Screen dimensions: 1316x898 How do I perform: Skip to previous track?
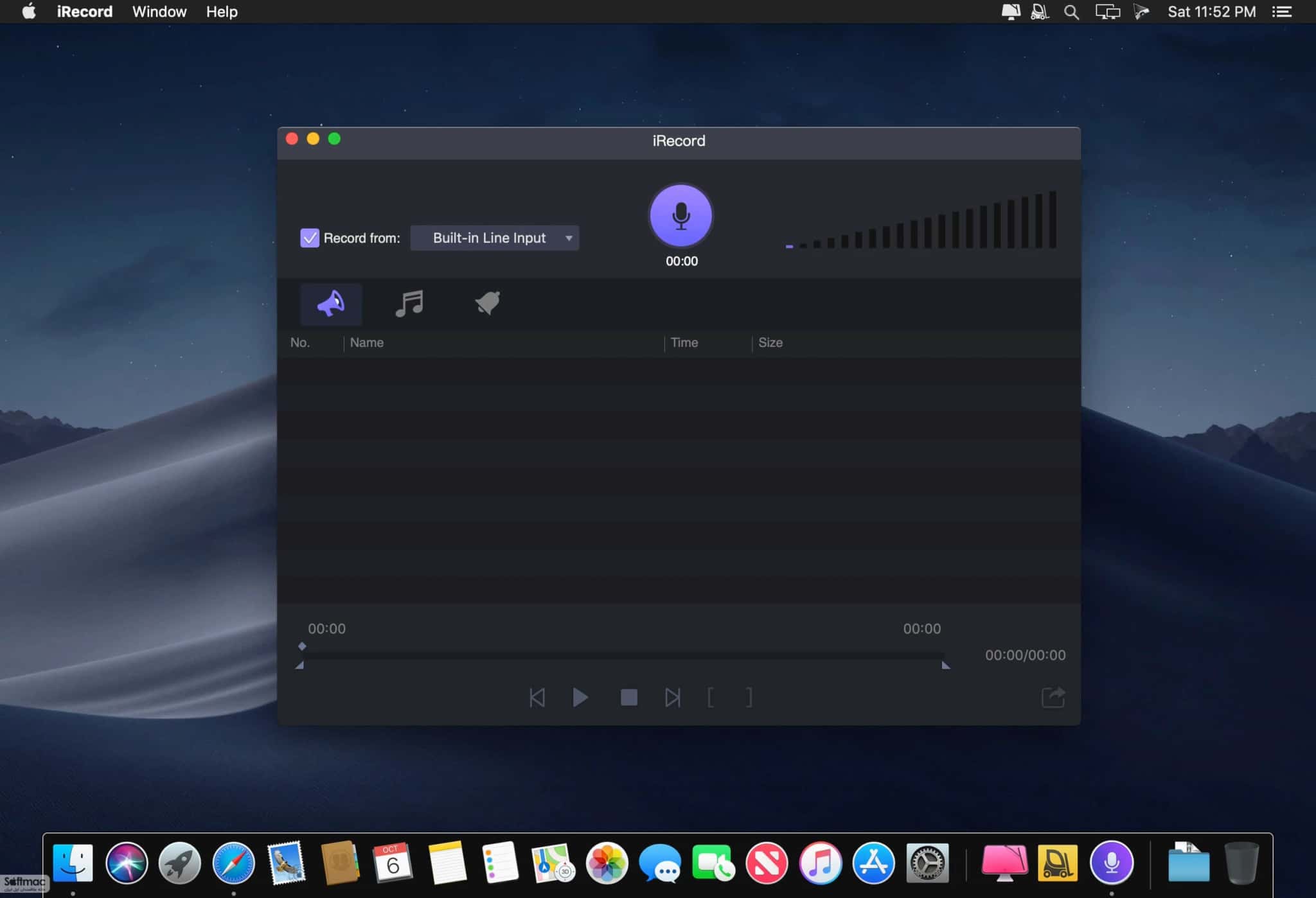[x=537, y=697]
